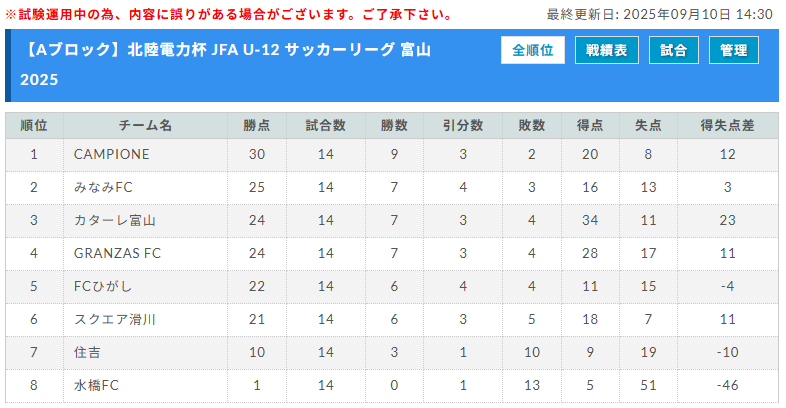
Task: Open the 試合 tab
Action: click(673, 50)
